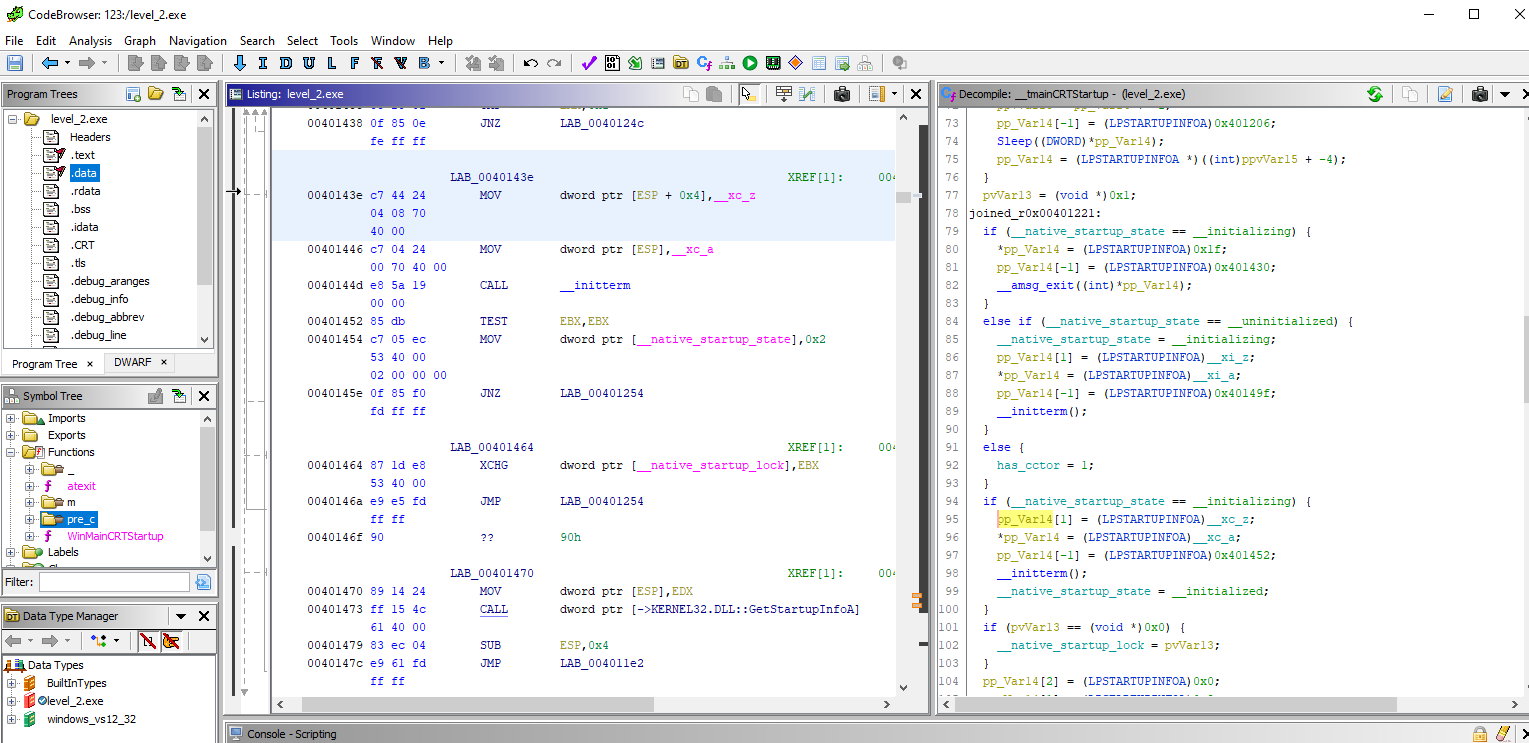This screenshot has height=743, width=1529.
Task: Expand the Imports folder in Symbol Tree
Action: pyautogui.click(x=12, y=418)
